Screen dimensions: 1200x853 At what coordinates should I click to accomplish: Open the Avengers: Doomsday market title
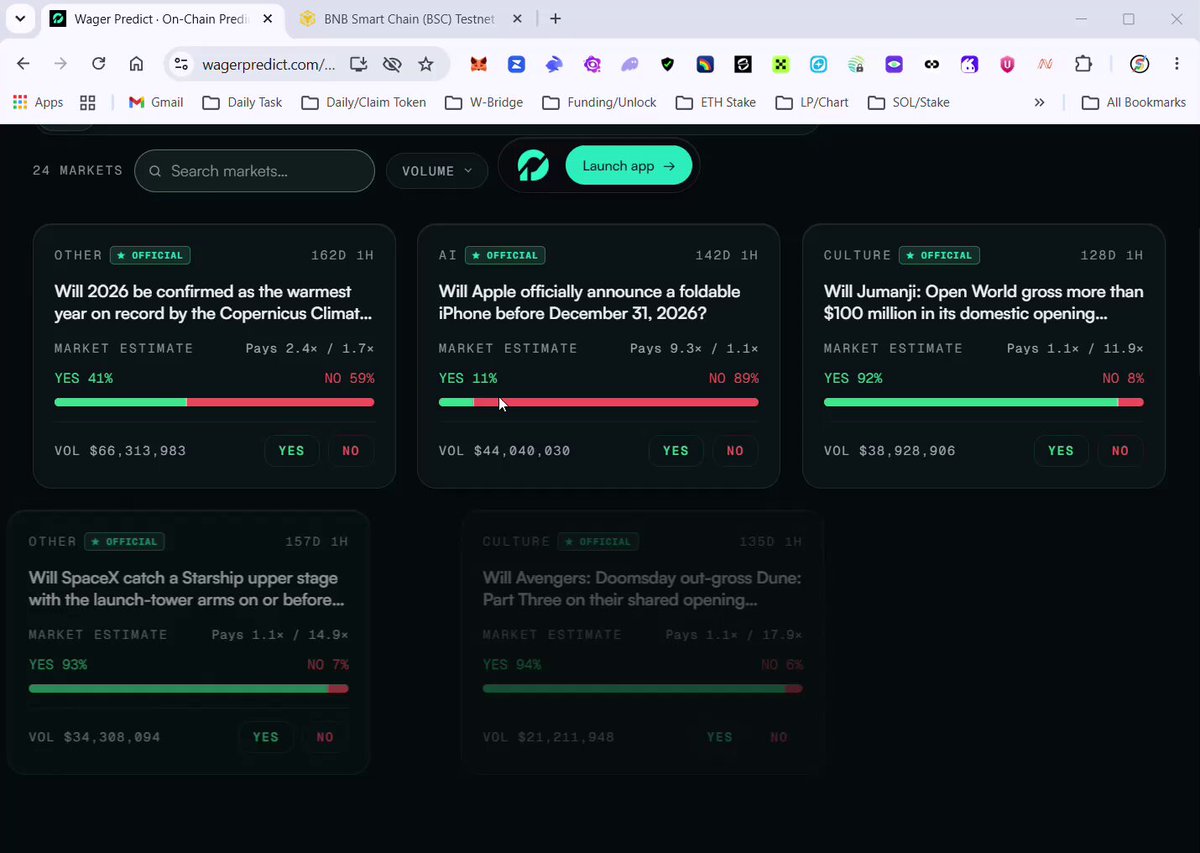(642, 589)
